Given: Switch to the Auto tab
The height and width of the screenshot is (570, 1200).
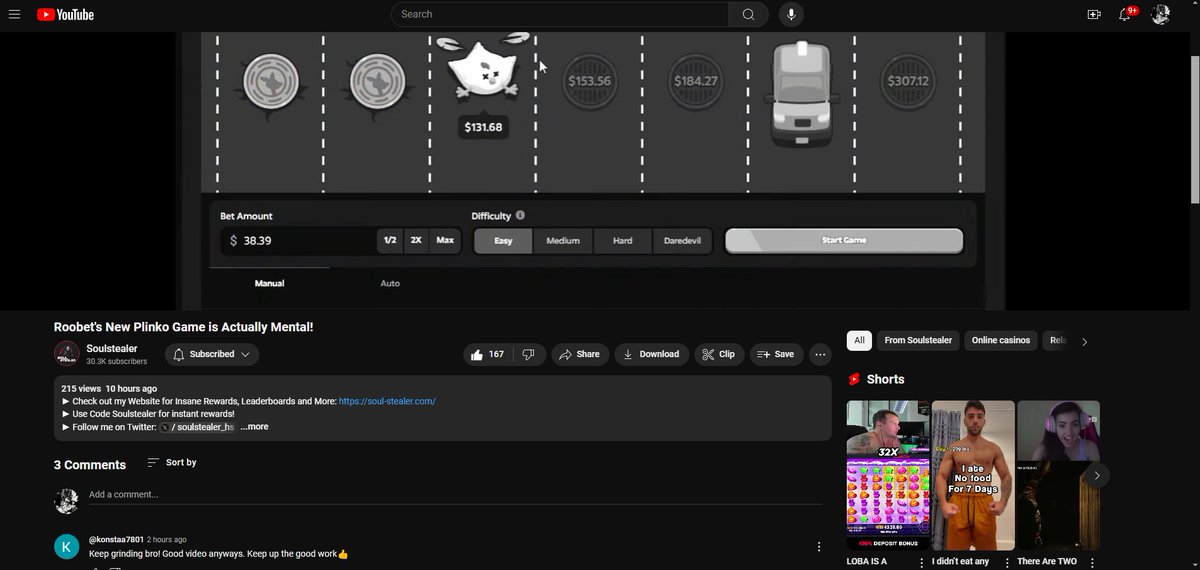Looking at the screenshot, I should click(390, 283).
